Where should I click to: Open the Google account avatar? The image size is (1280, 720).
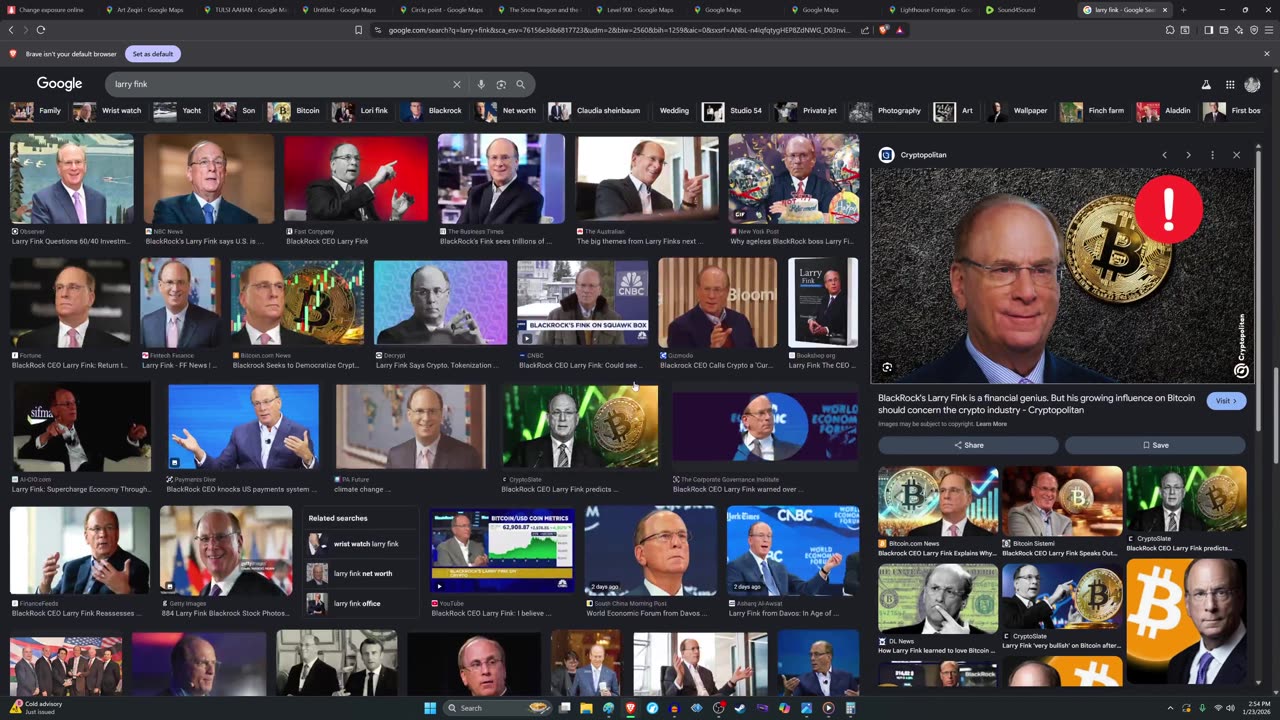pyautogui.click(x=1253, y=85)
